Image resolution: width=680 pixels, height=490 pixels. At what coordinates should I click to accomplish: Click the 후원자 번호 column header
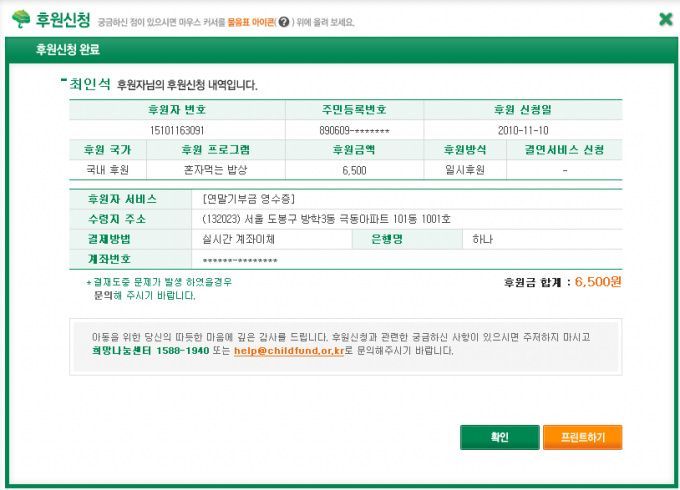(x=177, y=110)
